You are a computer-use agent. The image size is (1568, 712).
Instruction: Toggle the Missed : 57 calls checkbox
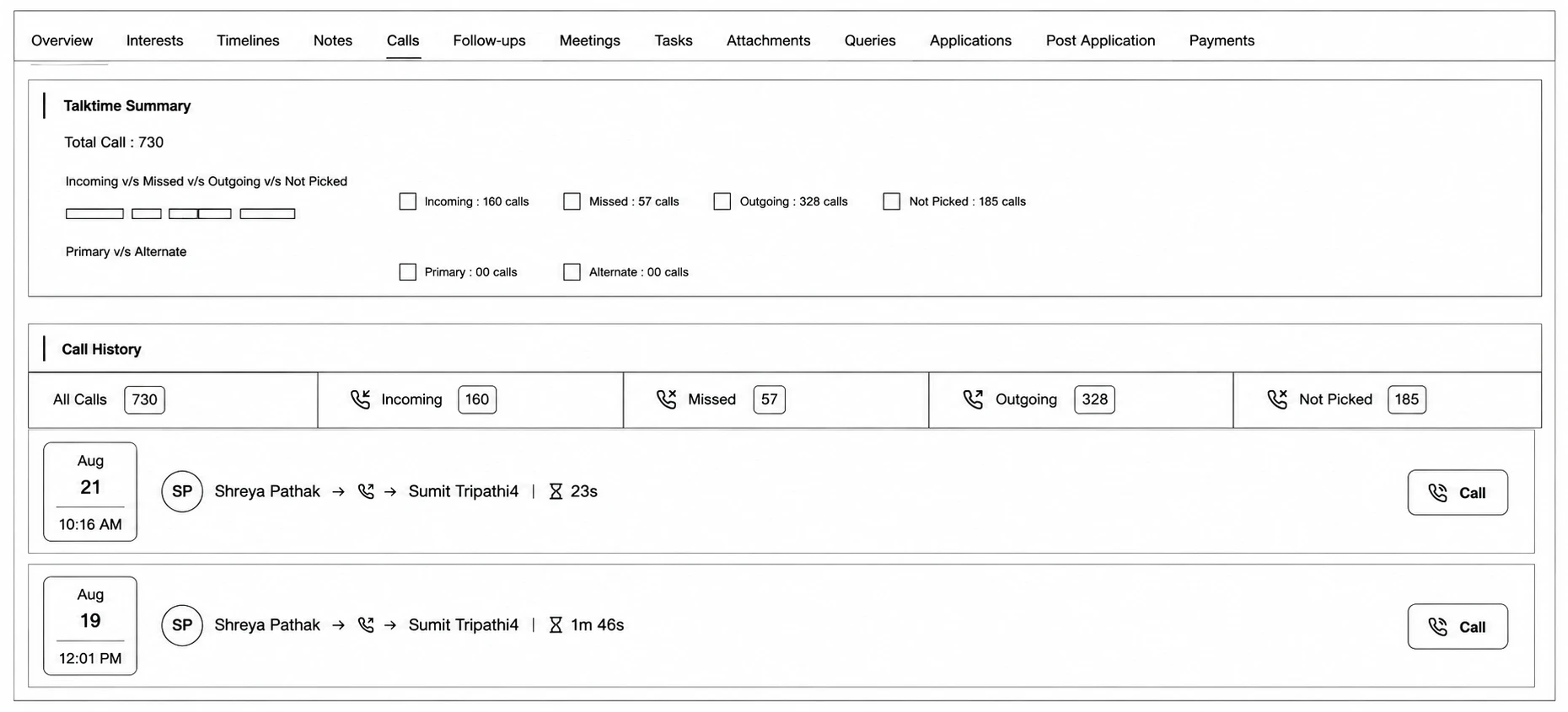pyautogui.click(x=572, y=201)
